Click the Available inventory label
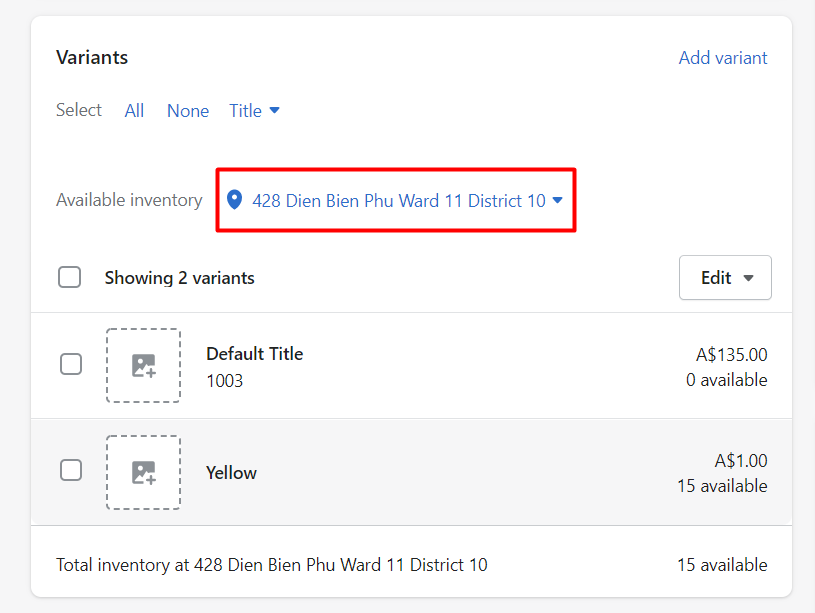The width and height of the screenshot is (815, 613). [x=129, y=200]
